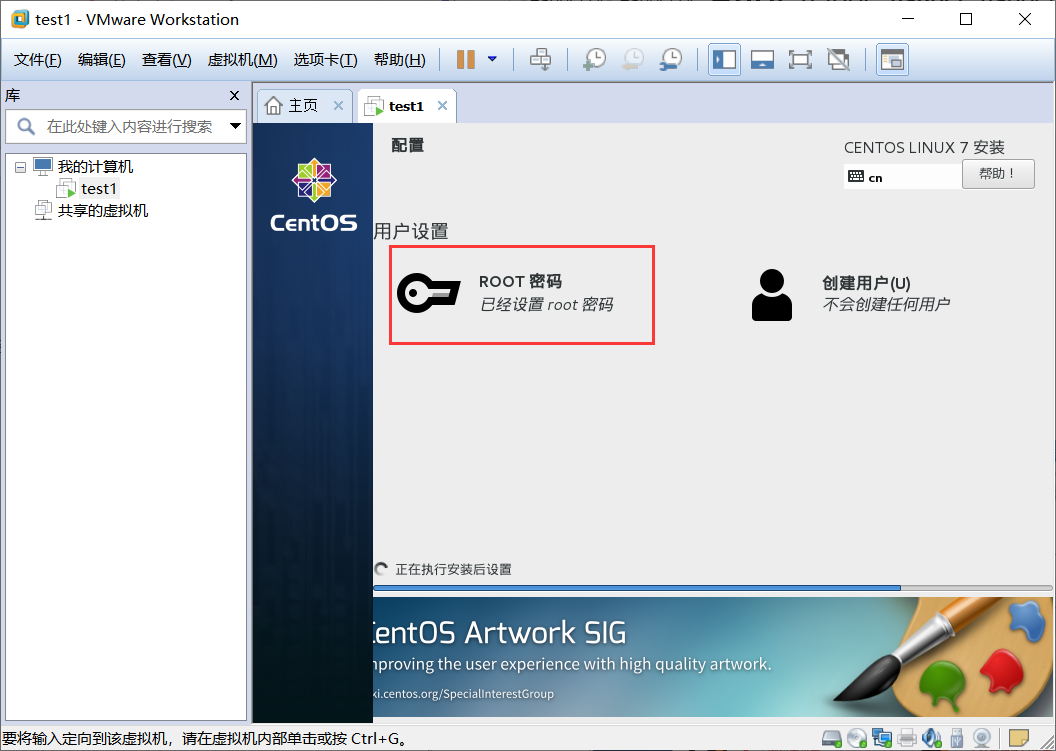Click the CENTOS LINUX 7 安装 title text
This screenshot has width=1056, height=751.
point(924,148)
